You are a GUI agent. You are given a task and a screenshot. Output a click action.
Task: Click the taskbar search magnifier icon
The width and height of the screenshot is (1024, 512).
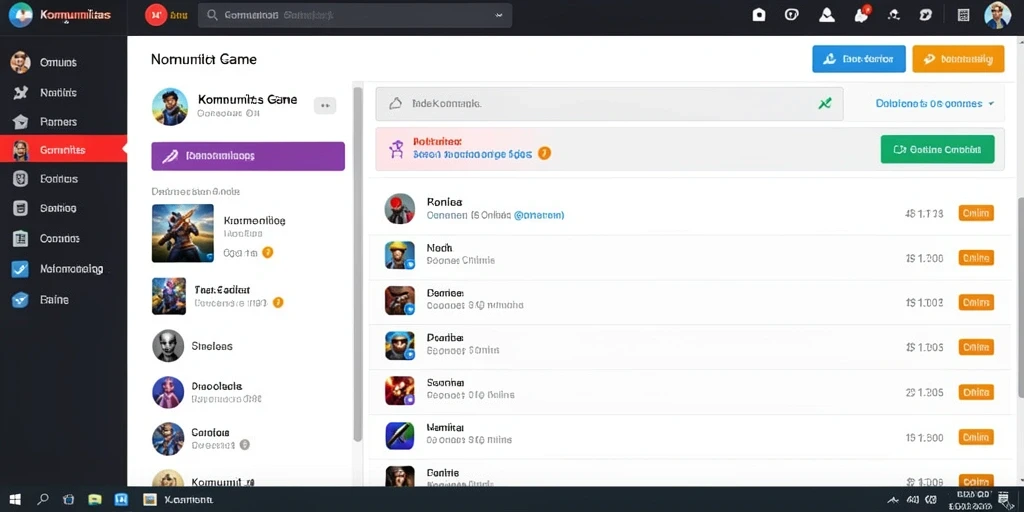point(43,500)
